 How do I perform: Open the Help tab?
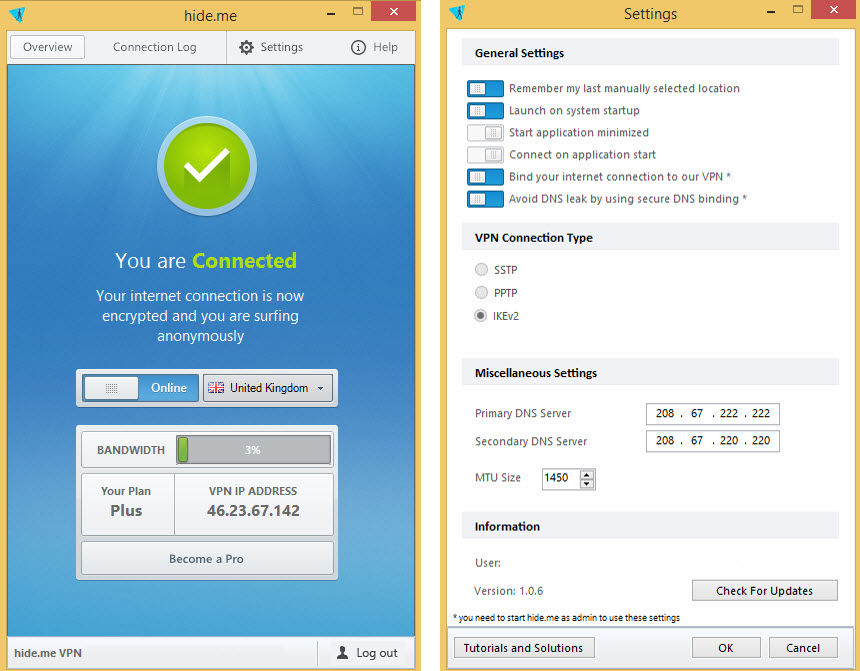375,47
